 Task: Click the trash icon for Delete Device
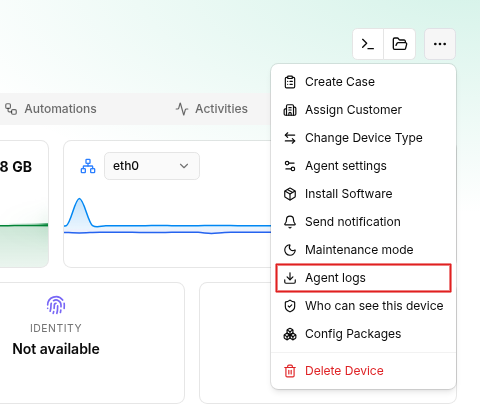[x=290, y=371]
